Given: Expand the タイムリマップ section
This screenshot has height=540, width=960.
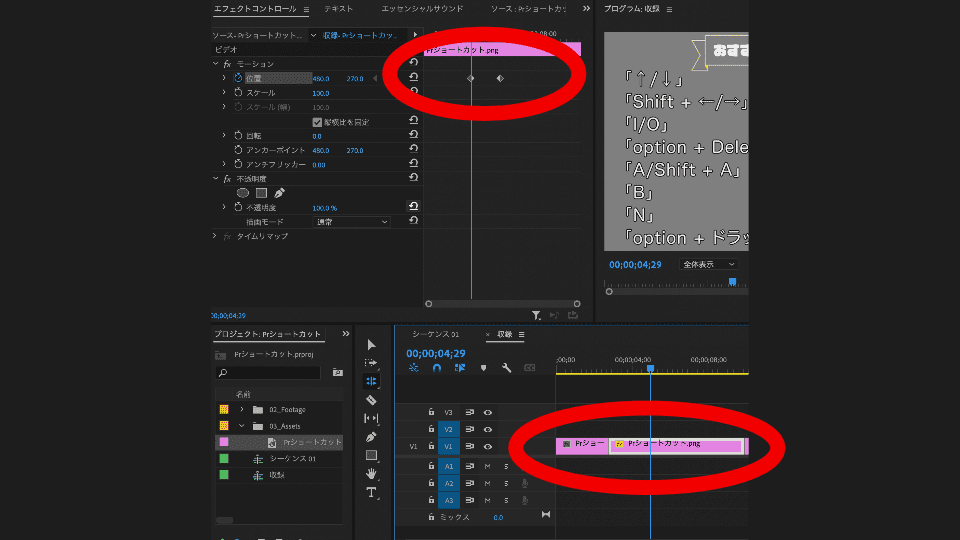Looking at the screenshot, I should pos(214,236).
